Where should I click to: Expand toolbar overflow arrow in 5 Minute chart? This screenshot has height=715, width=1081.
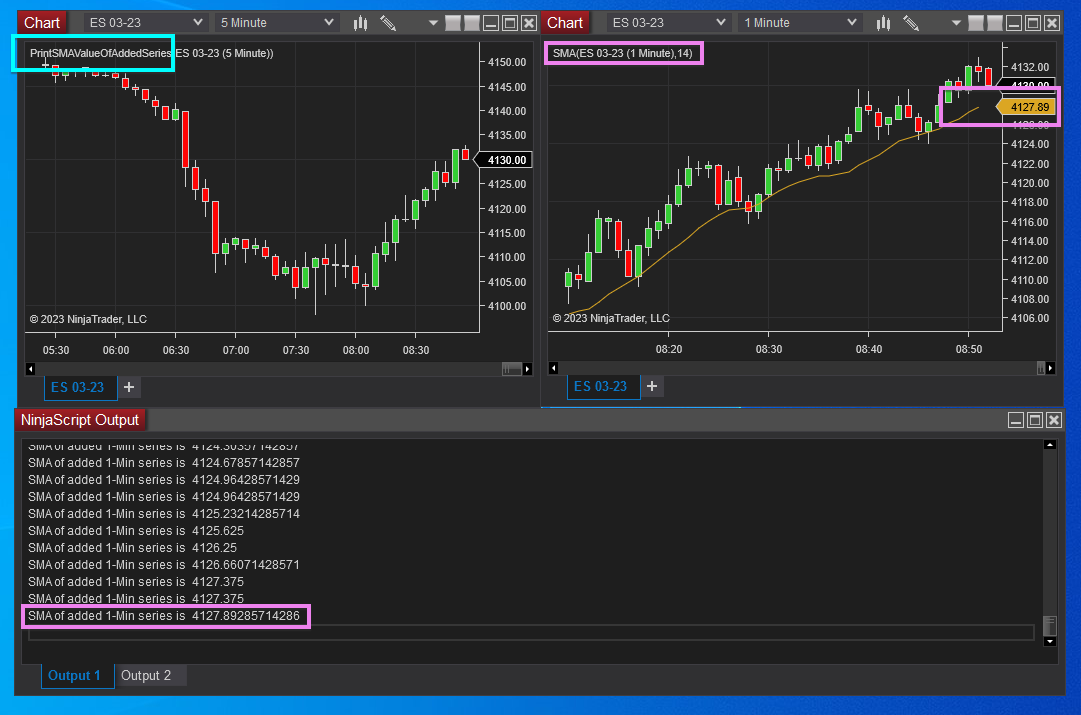[433, 23]
